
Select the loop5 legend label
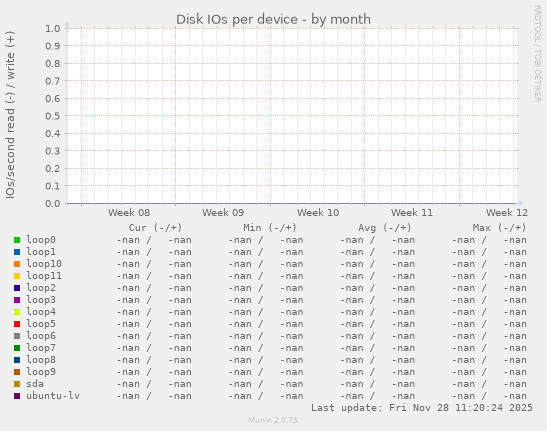click(41, 324)
